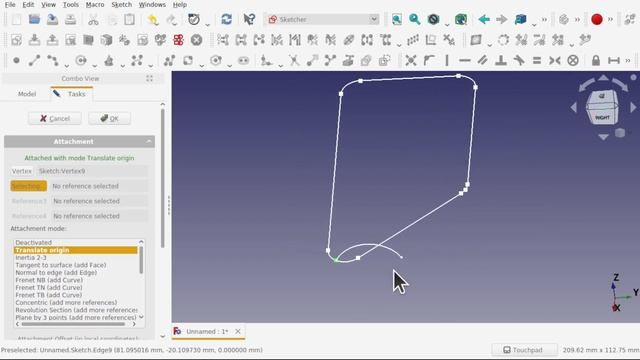Open the Sketcher workbench selector dropdown
This screenshot has width=640, height=360.
pyautogui.click(x=322, y=19)
